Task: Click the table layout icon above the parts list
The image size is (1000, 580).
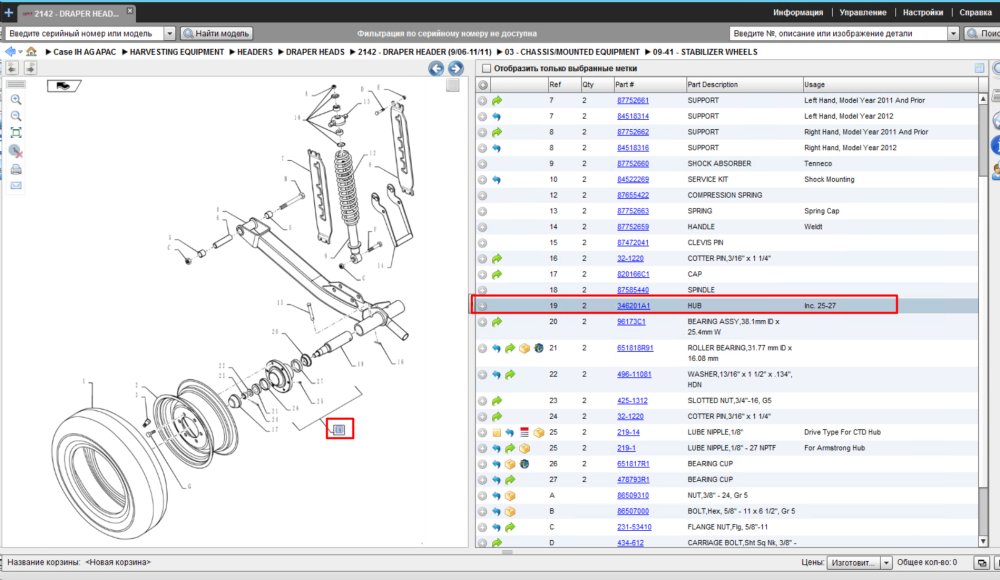Action: (980, 68)
